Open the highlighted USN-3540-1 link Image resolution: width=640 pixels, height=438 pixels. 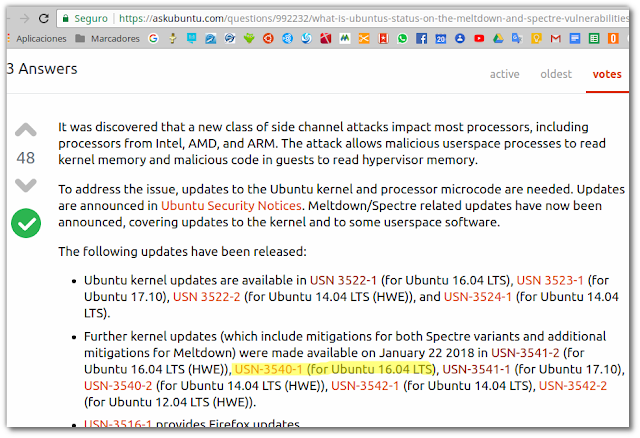pyautogui.click(x=269, y=369)
